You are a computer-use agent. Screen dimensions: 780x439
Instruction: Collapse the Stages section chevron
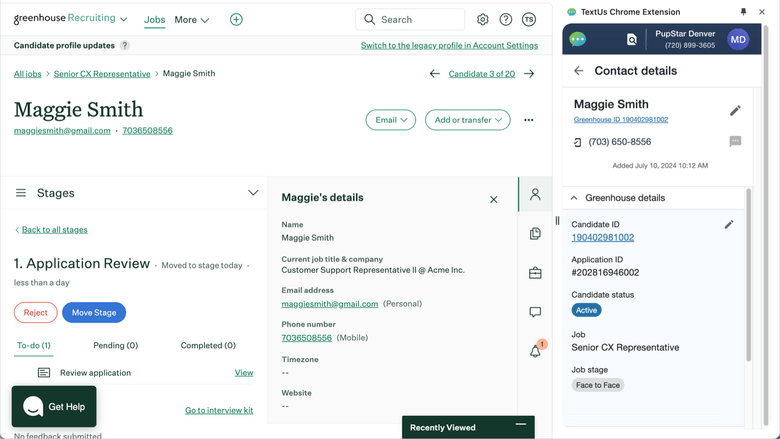(x=253, y=193)
